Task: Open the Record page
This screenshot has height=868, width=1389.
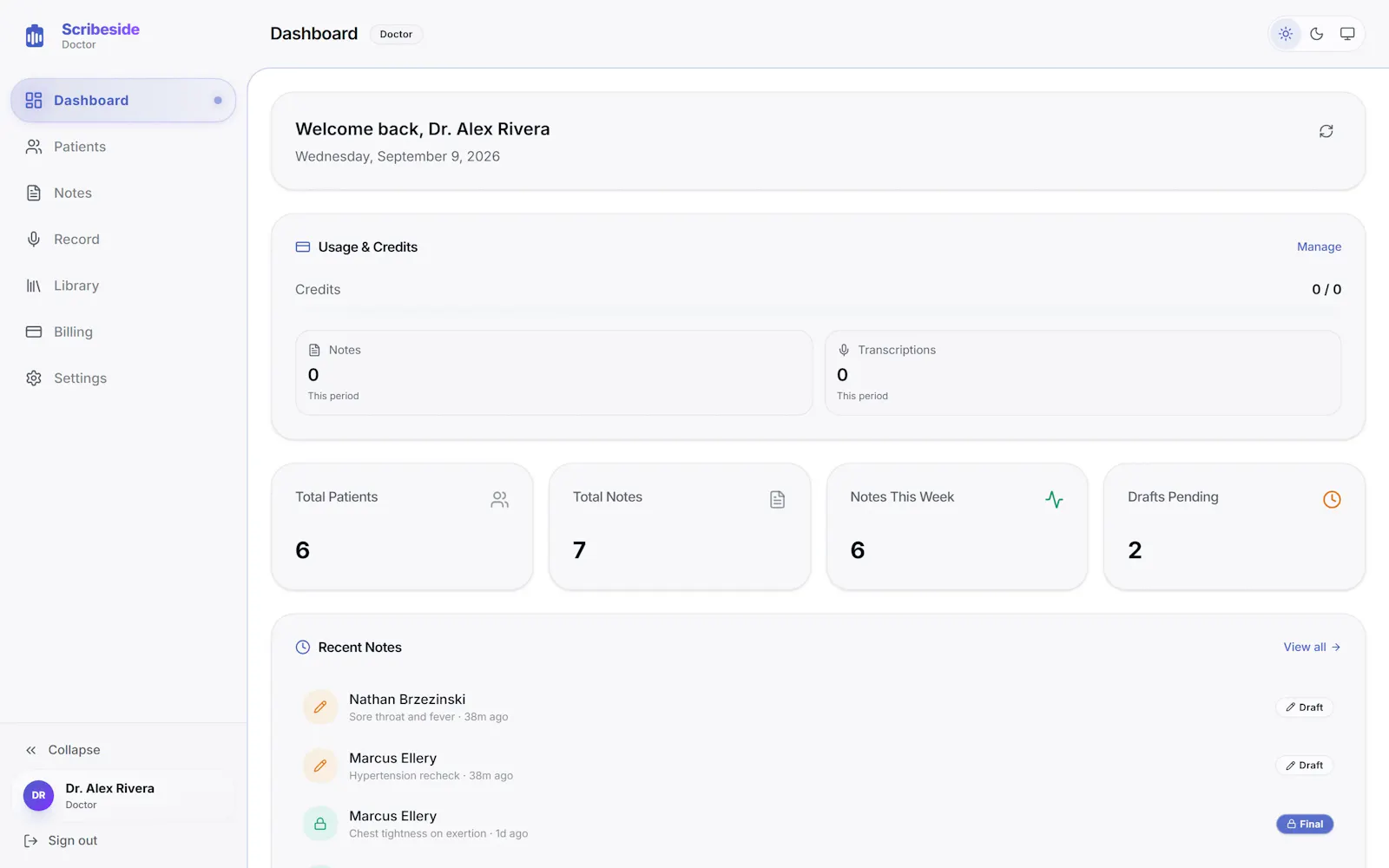Action: (x=123, y=240)
